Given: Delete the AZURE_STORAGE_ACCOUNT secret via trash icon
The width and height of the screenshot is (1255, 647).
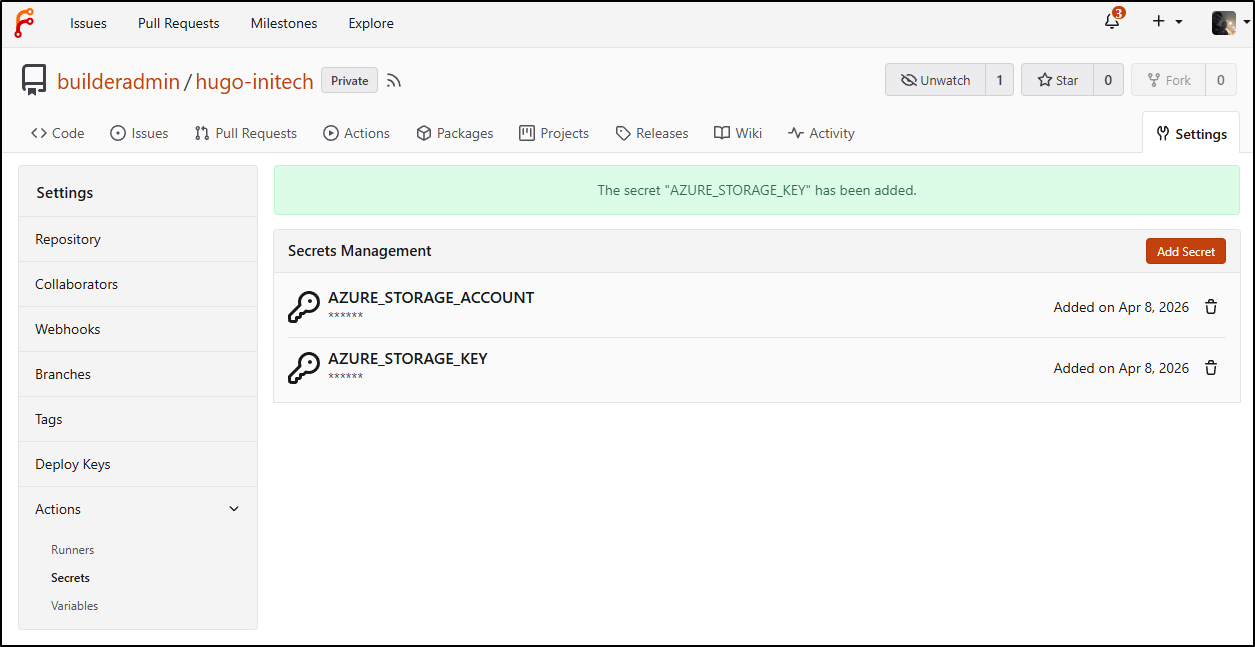Looking at the screenshot, I should 1211,307.
